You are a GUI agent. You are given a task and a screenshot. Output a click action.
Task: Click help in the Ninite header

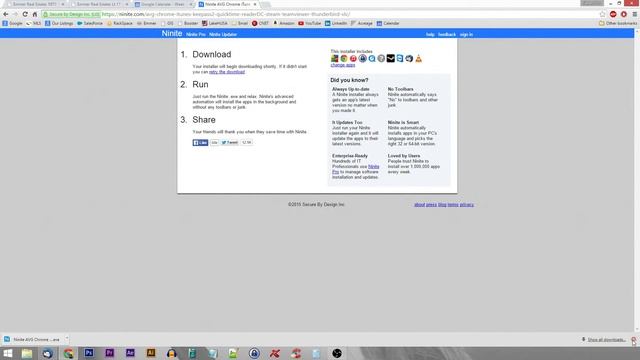pos(430,35)
